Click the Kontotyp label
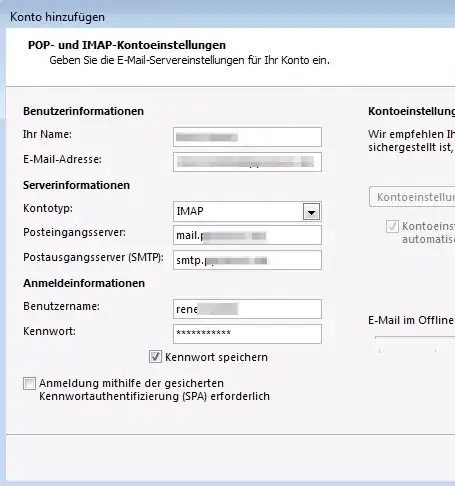This screenshot has height=486, width=455. (x=48, y=208)
